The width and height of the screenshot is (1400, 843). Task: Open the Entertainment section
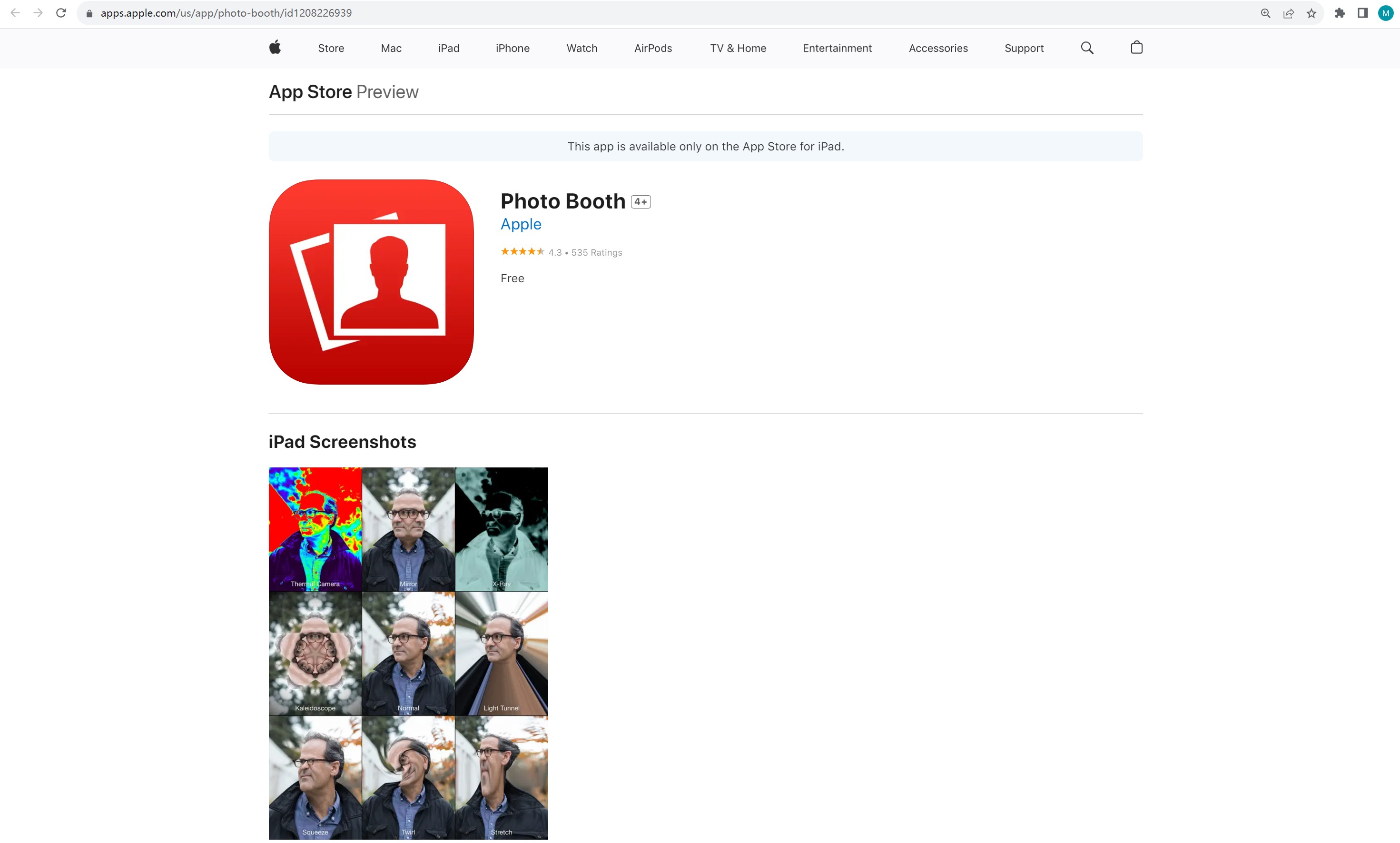click(x=837, y=48)
